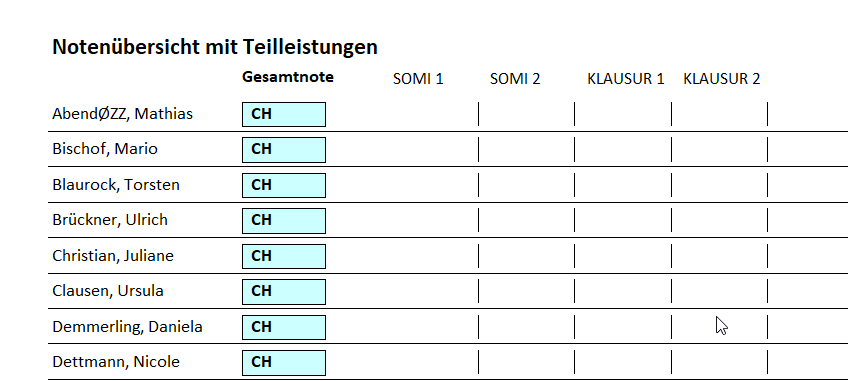This screenshot has height=381, width=848.
Task: Select Gesamtnote field for Abend, Mathias
Action: 284,114
